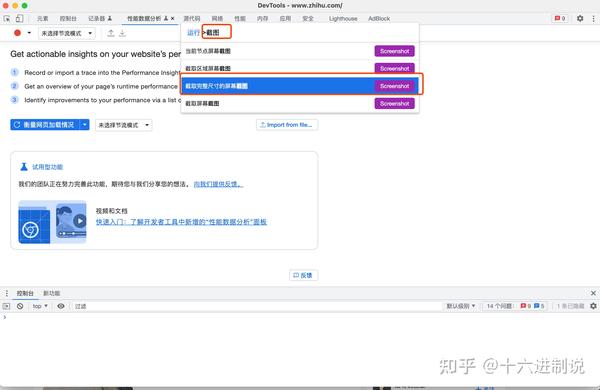Open console settings gear icon

point(593,306)
